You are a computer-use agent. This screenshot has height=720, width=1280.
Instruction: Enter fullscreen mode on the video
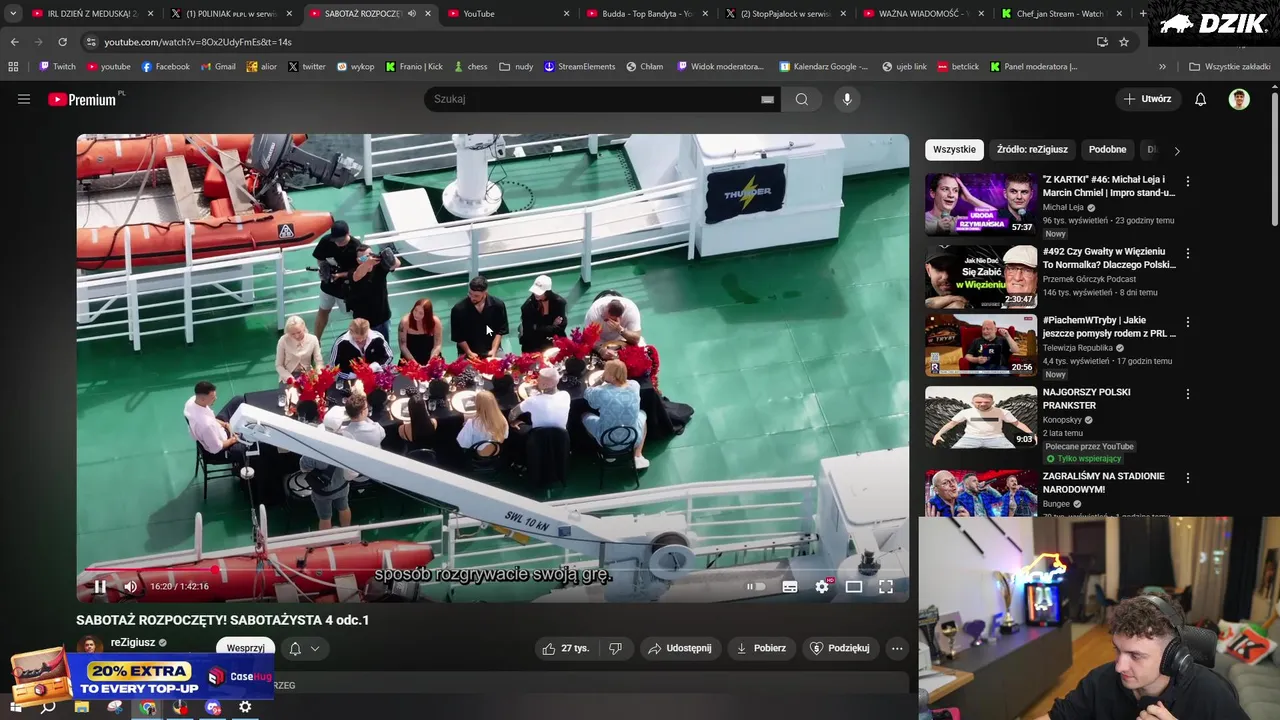coord(886,587)
